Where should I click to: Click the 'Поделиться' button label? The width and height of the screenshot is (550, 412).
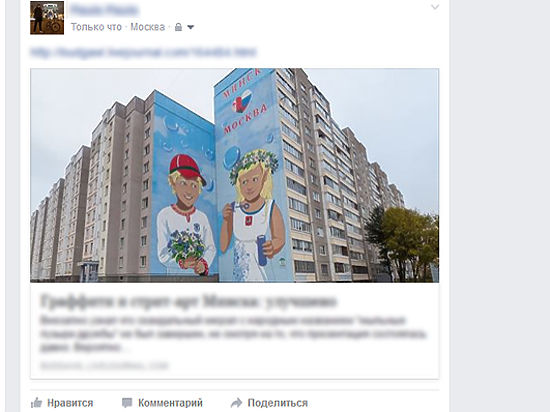278,403
